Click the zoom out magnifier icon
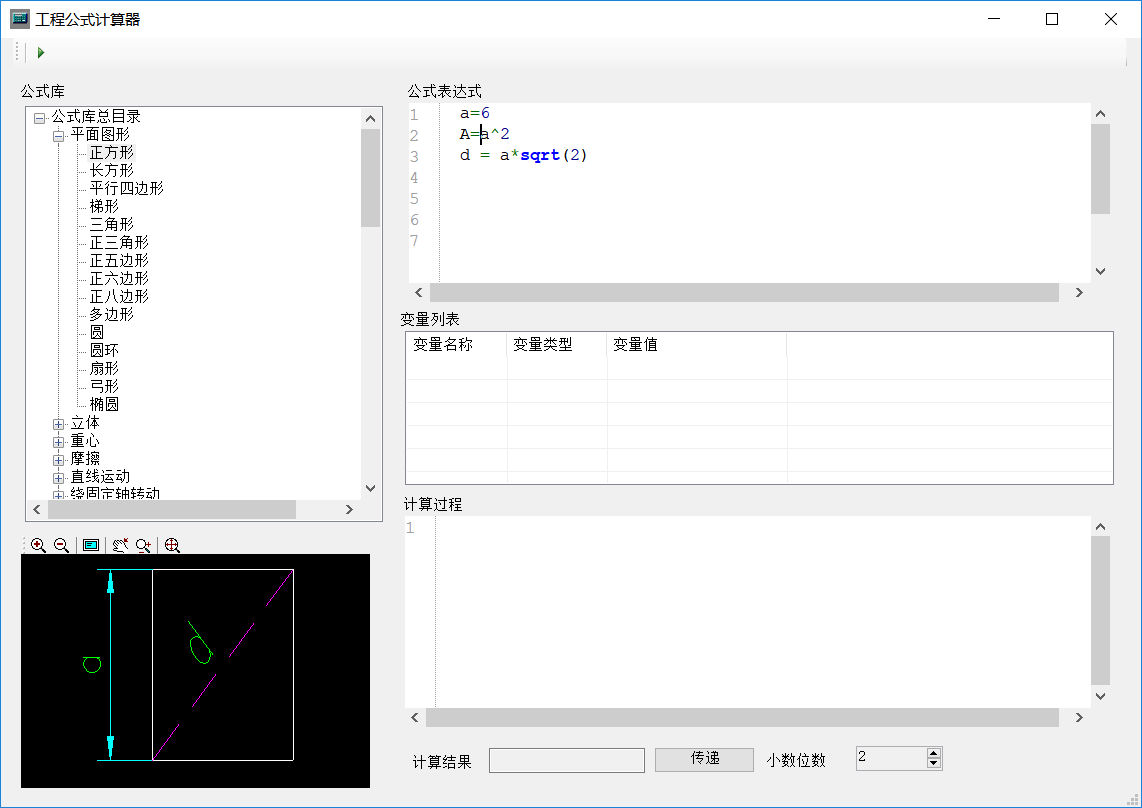Image resolution: width=1142 pixels, height=808 pixels. point(62,545)
